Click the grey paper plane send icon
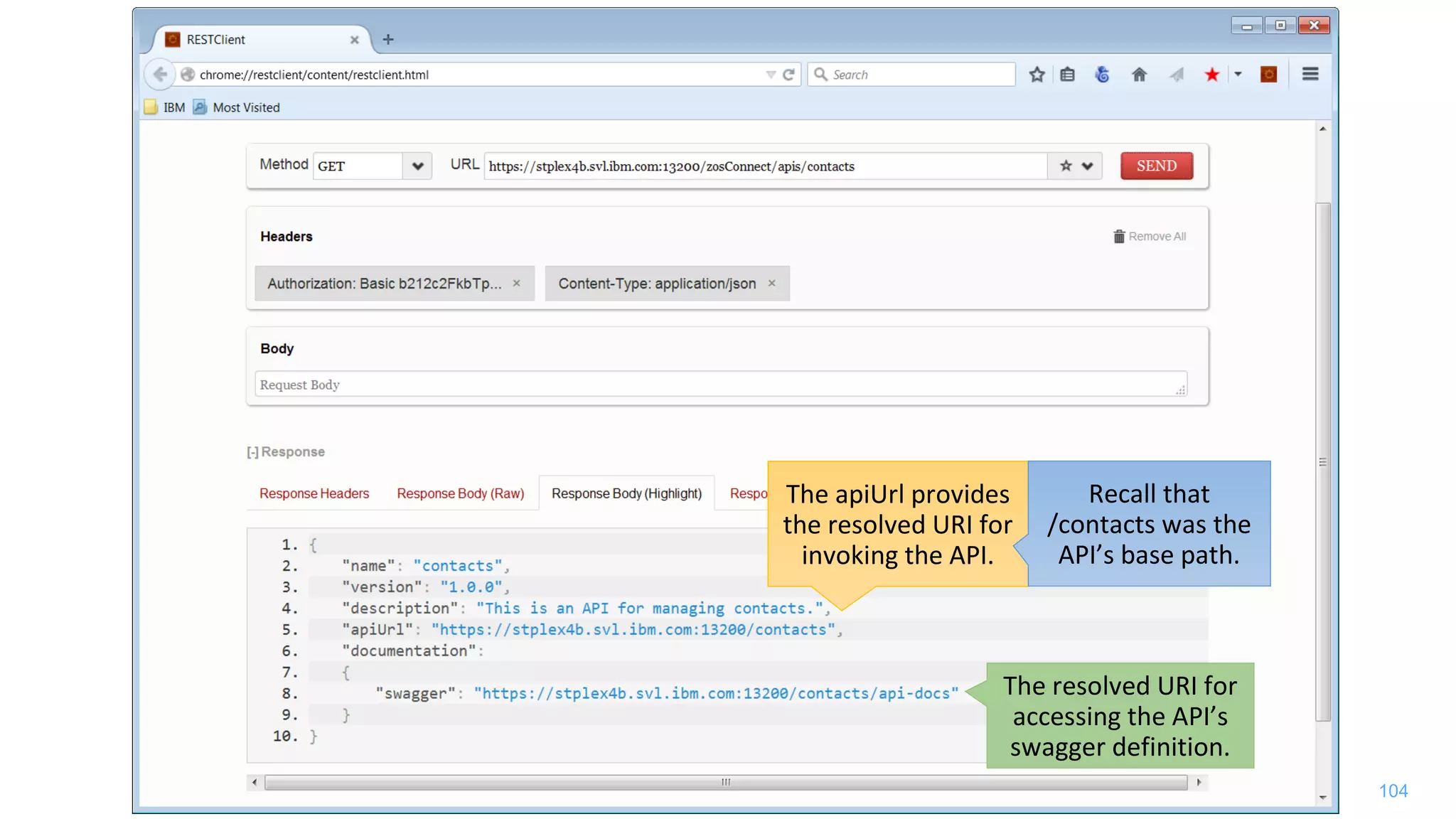 click(1177, 75)
